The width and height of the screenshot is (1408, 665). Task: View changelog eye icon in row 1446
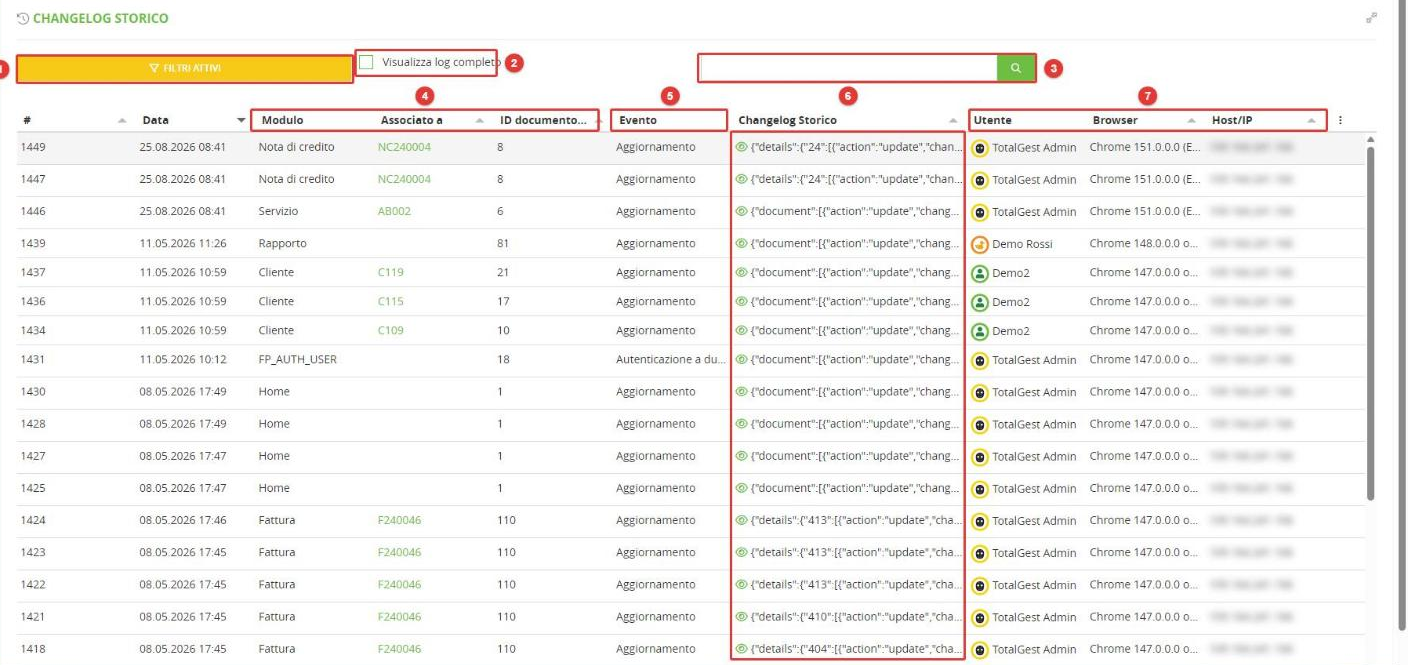741,212
